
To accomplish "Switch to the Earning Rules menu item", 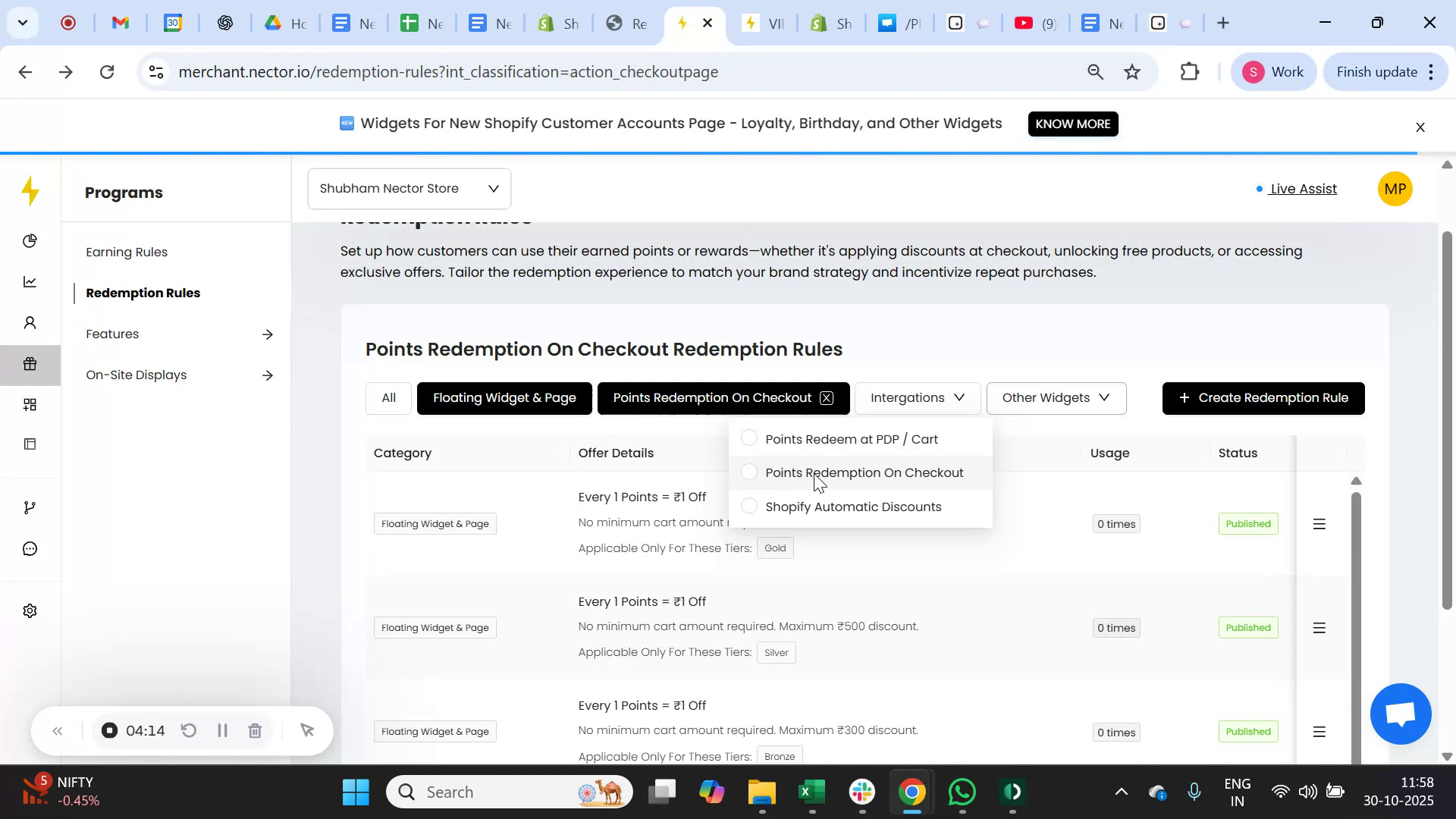I will coord(126,252).
